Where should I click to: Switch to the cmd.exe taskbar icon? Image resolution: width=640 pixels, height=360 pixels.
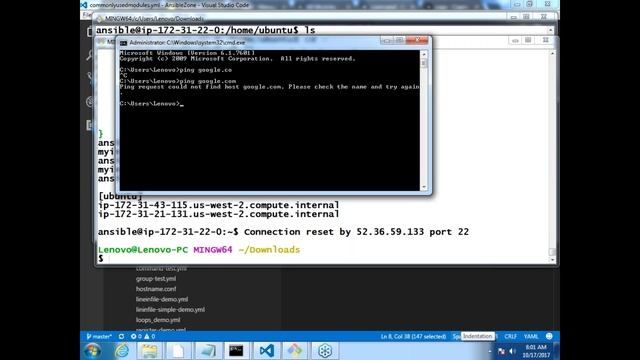[x=236, y=351]
